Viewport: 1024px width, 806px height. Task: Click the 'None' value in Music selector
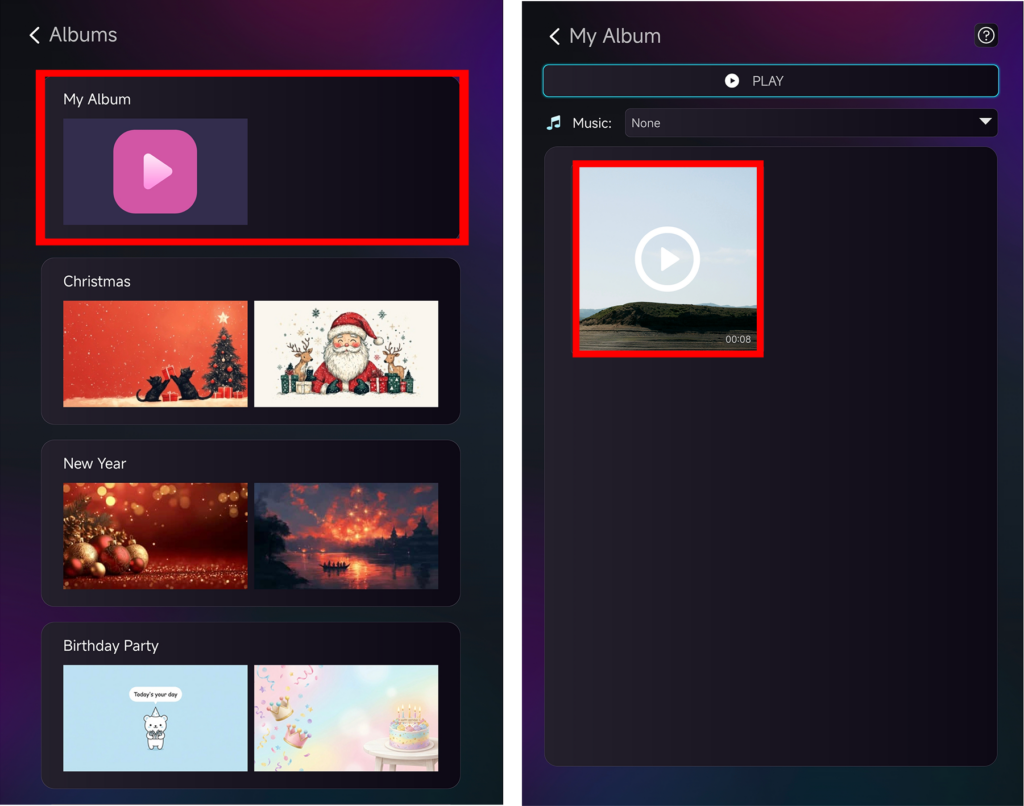click(x=646, y=123)
